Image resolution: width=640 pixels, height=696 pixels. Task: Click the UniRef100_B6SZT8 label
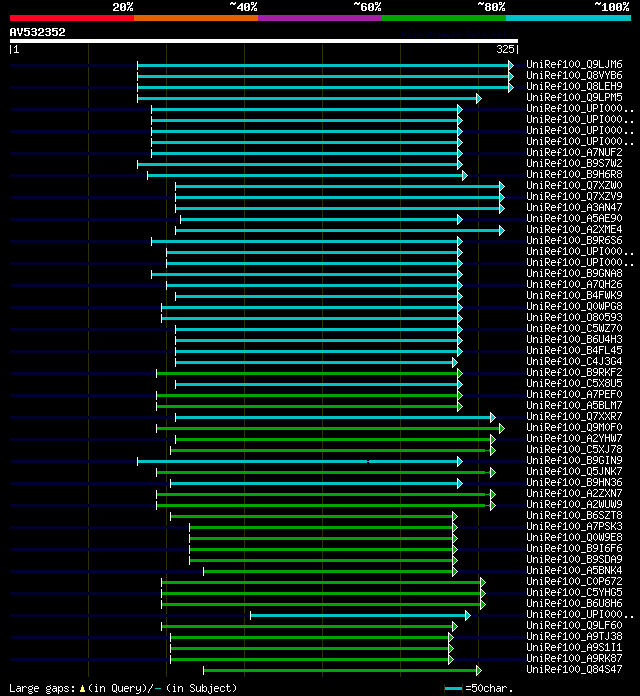(x=574, y=515)
